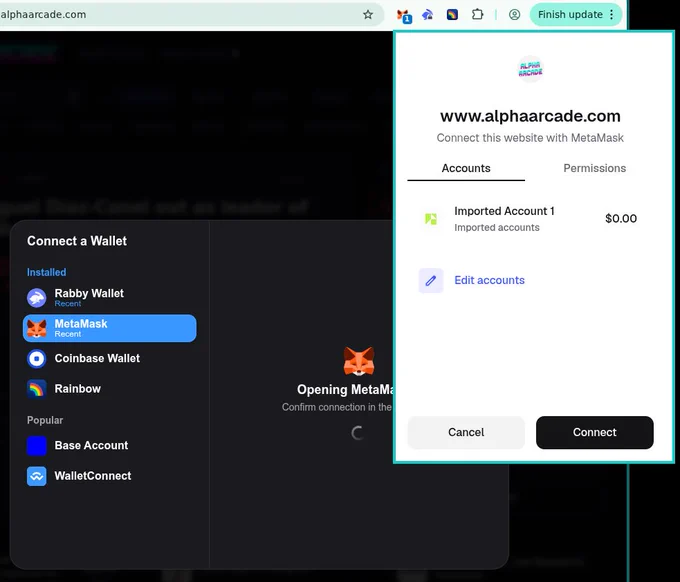Choose Coinbase Wallet option
Screen dimensions: 680x582
pyautogui.click(x=109, y=359)
